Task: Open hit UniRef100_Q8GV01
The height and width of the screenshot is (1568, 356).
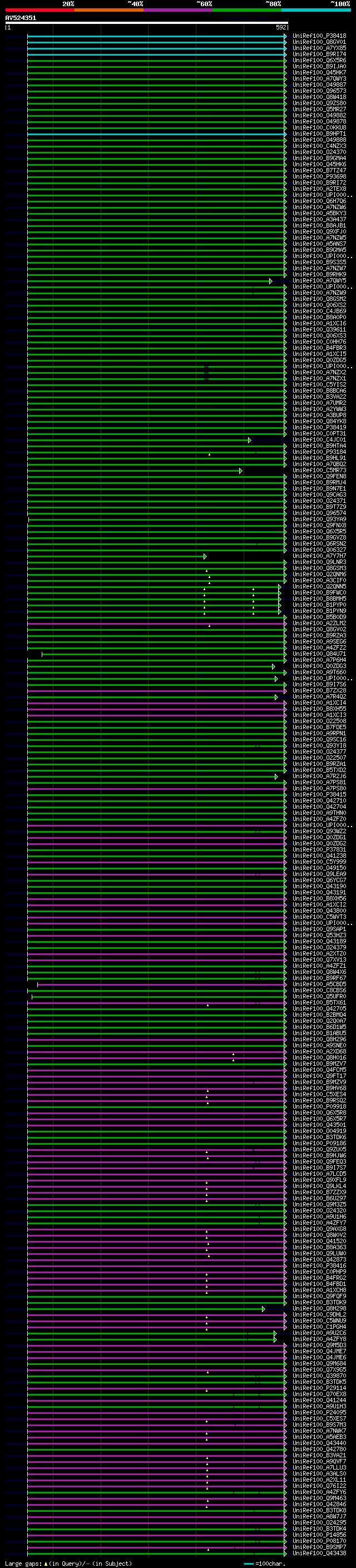Action: [319, 42]
